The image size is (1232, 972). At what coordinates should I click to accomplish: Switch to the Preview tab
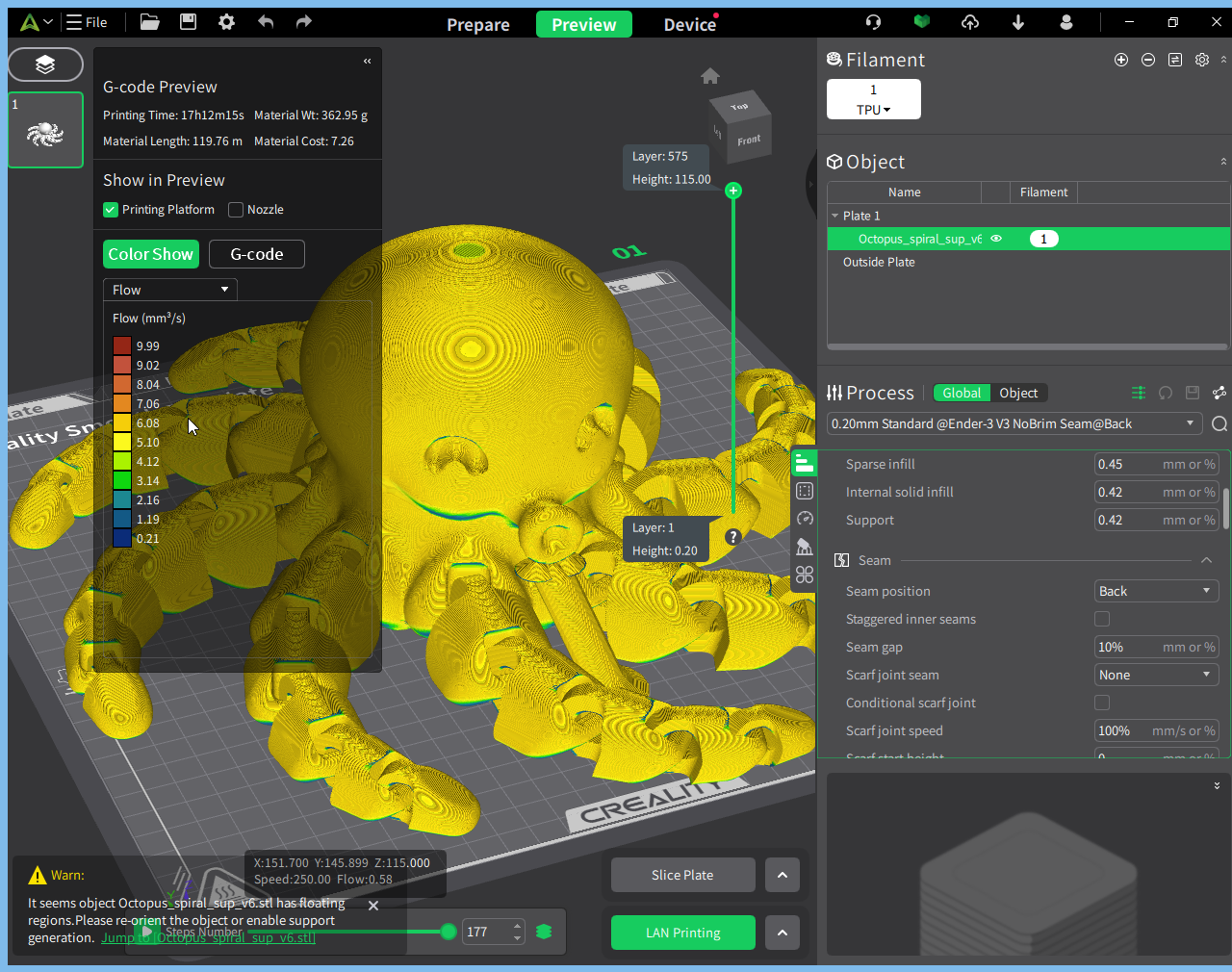(x=584, y=24)
